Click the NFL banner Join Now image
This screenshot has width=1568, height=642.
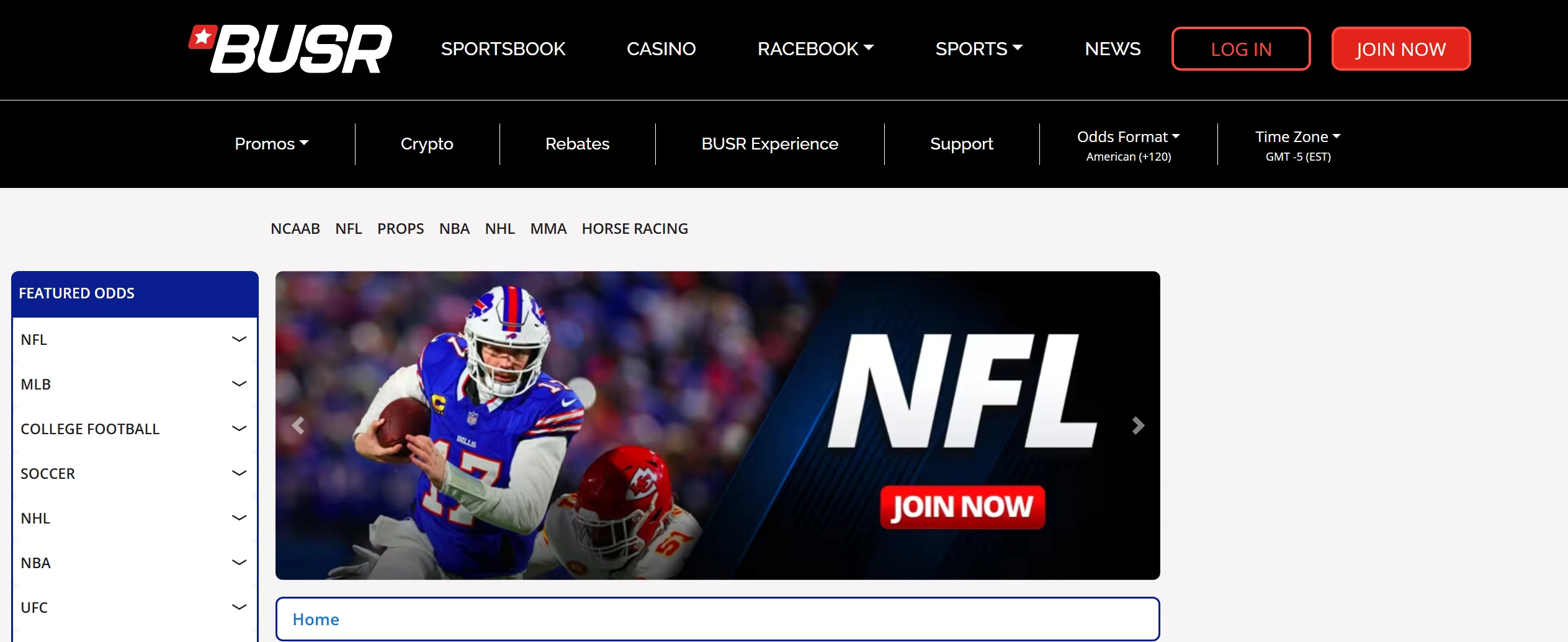coord(962,507)
